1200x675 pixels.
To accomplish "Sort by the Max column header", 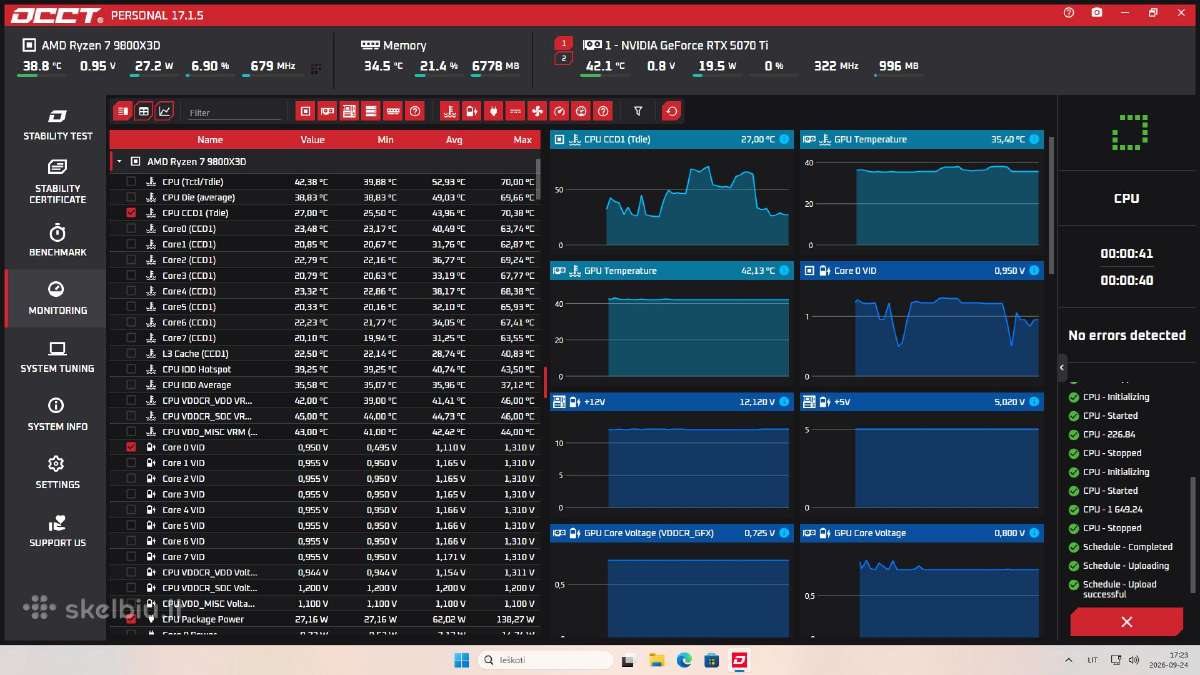I will point(522,140).
